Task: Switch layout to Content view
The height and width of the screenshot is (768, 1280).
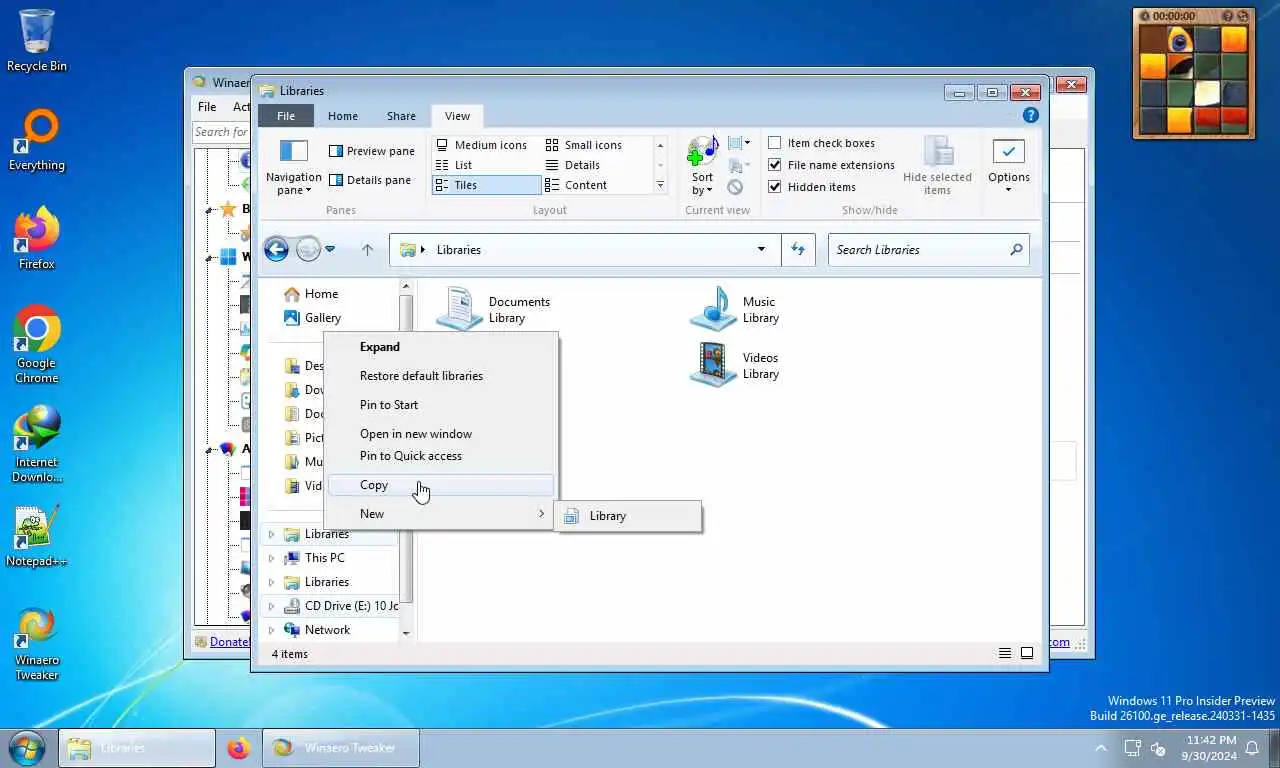Action: click(x=576, y=185)
